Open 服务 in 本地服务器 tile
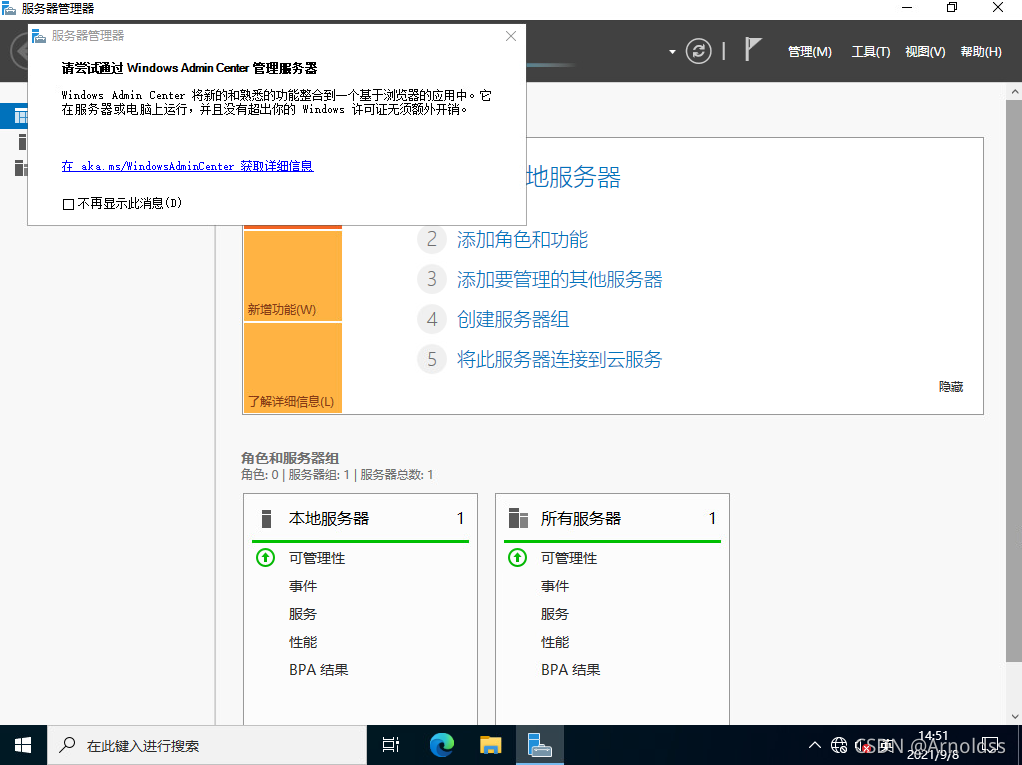This screenshot has height=765, width=1022. pos(303,614)
